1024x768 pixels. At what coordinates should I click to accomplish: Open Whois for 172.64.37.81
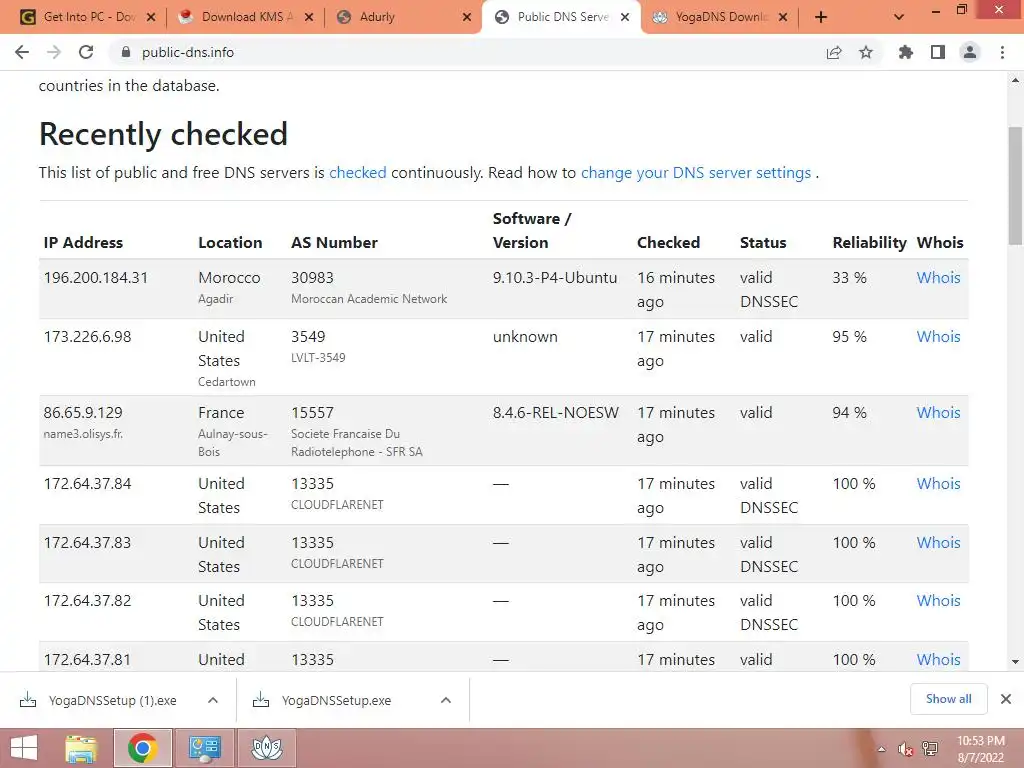pos(938,660)
